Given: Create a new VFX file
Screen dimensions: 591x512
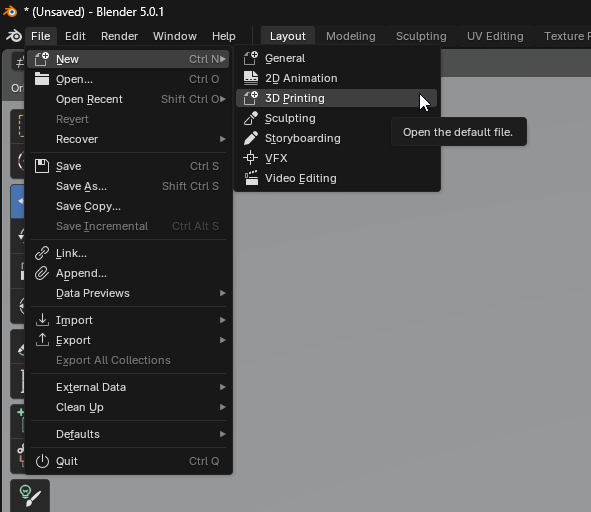Looking at the screenshot, I should 337,158.
